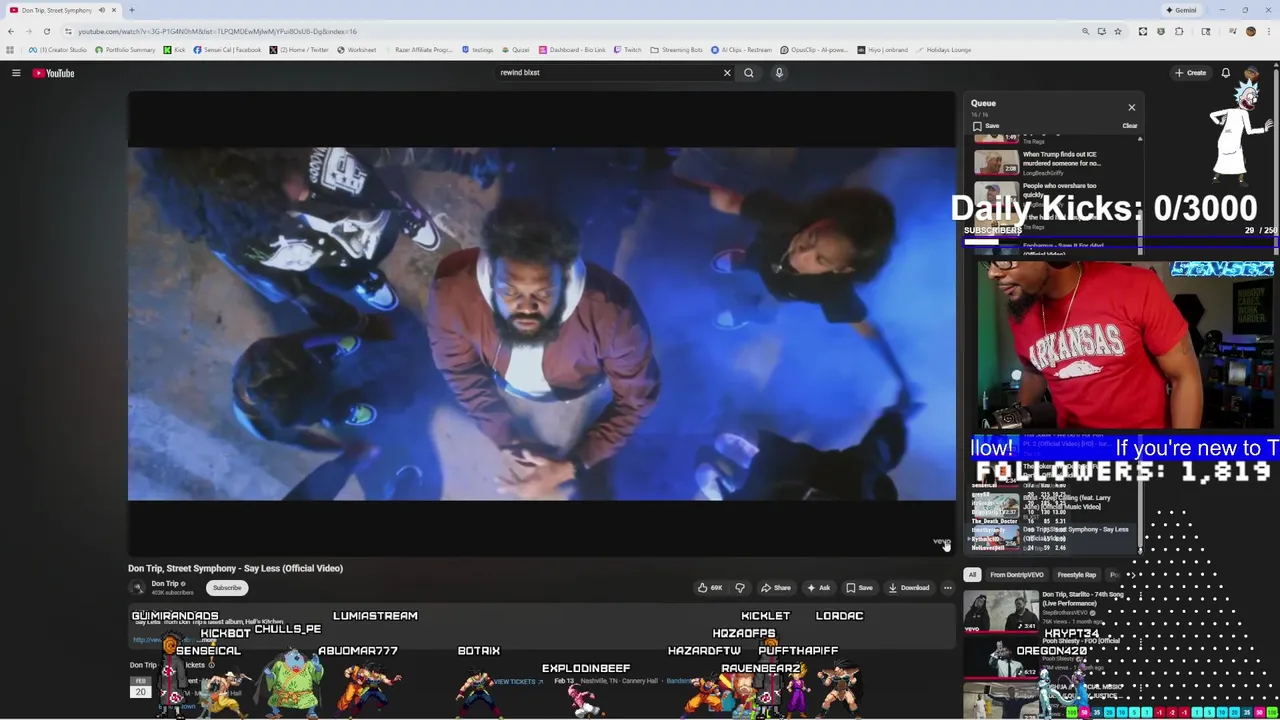
Task: Reload the page in the browser
Action: [x=46, y=31]
